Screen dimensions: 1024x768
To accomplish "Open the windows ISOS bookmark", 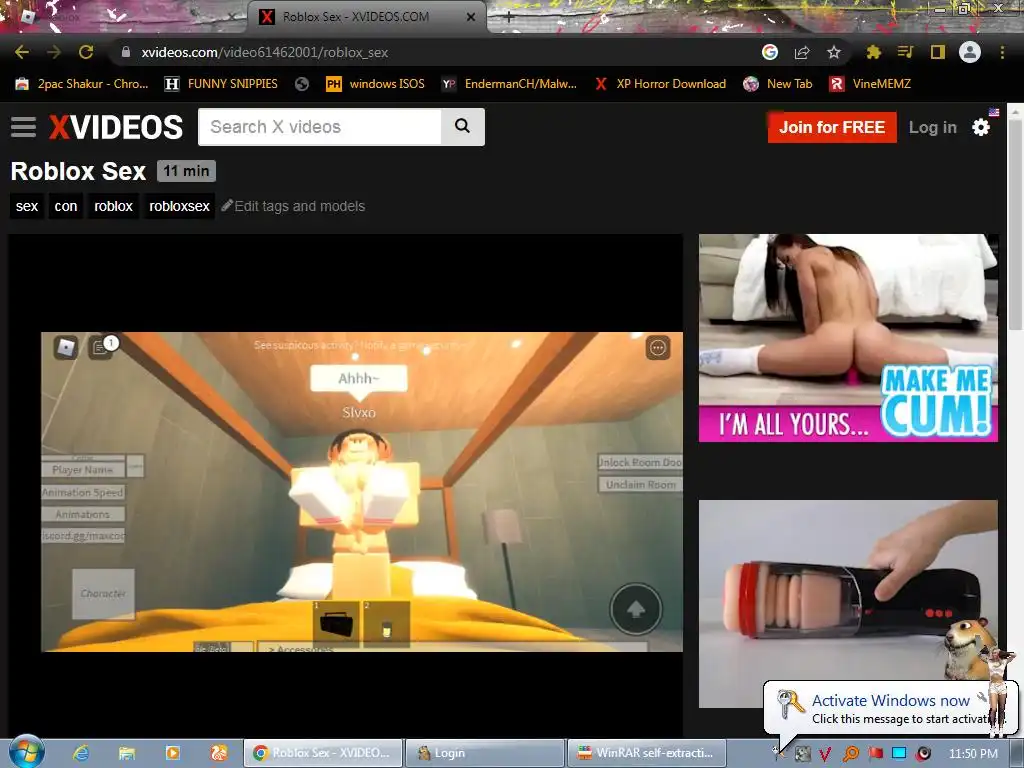I will pos(375,84).
